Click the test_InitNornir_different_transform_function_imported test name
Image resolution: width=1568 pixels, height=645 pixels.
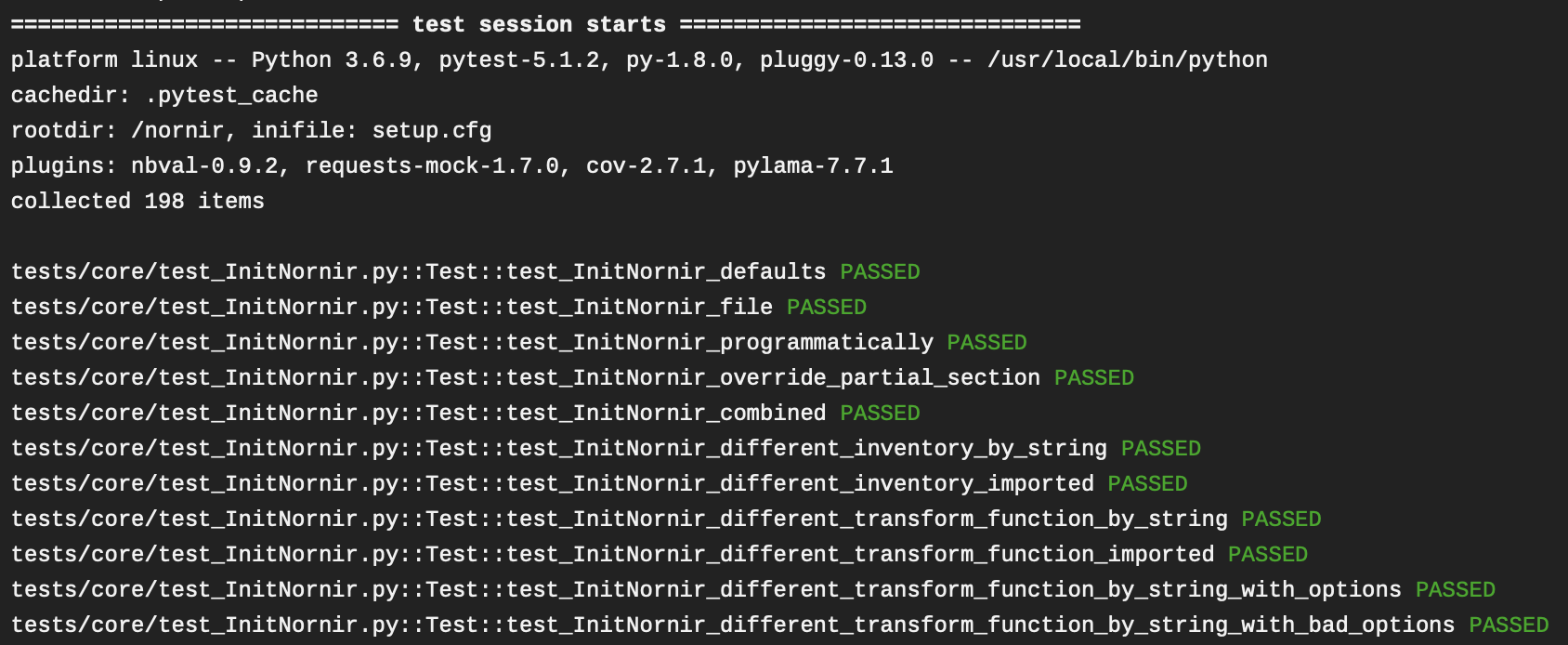coord(860,554)
